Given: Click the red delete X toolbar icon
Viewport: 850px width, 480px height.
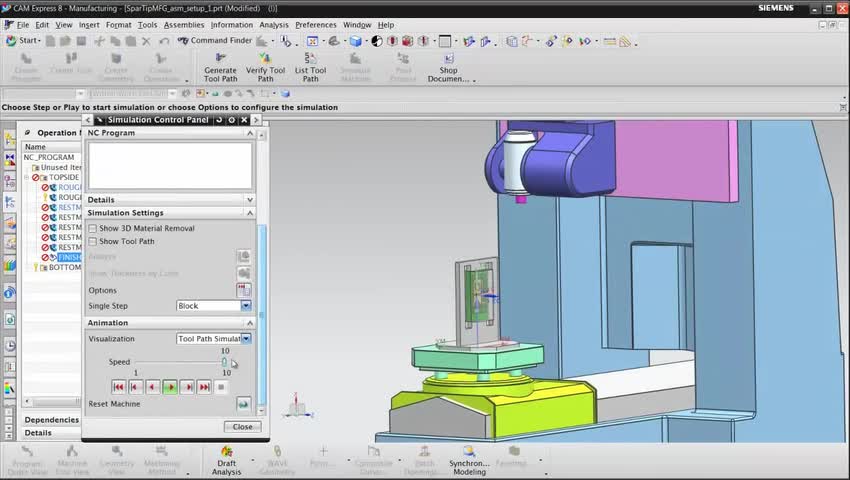Looking at the screenshot, I should coord(146,41).
